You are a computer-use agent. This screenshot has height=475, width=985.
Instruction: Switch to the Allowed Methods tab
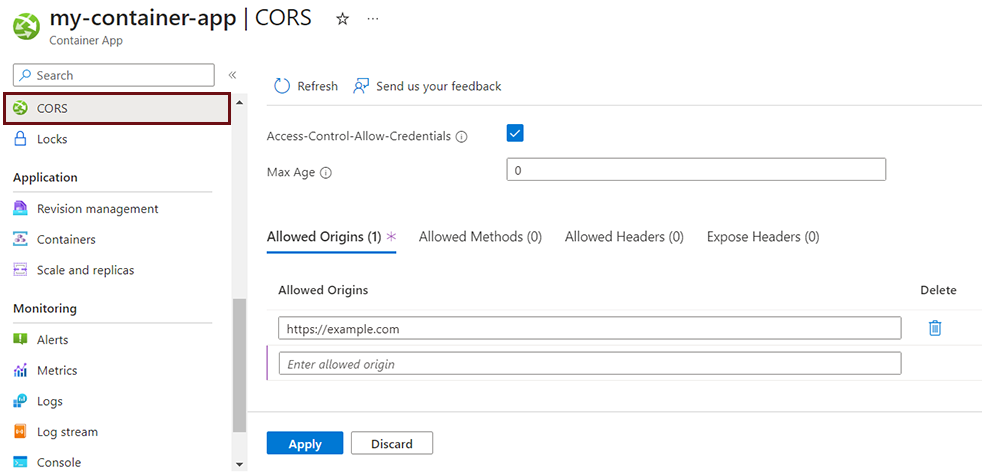[480, 237]
